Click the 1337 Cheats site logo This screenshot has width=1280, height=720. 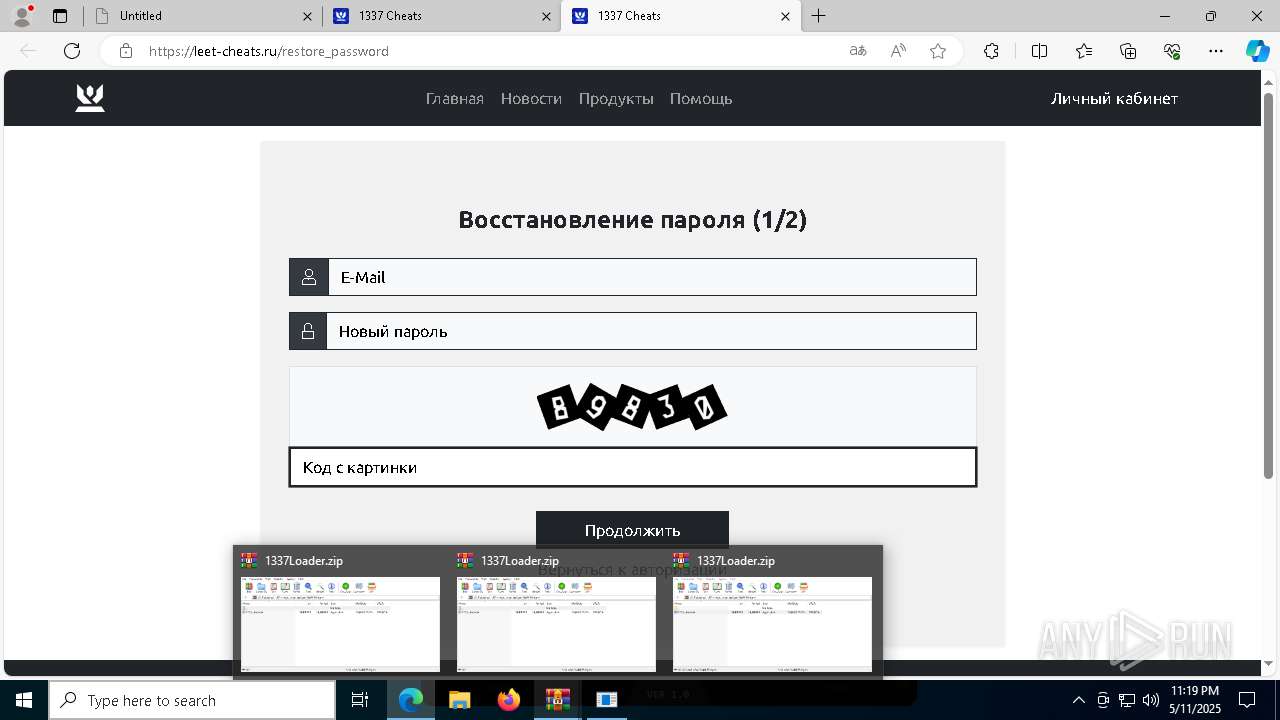tap(90, 98)
